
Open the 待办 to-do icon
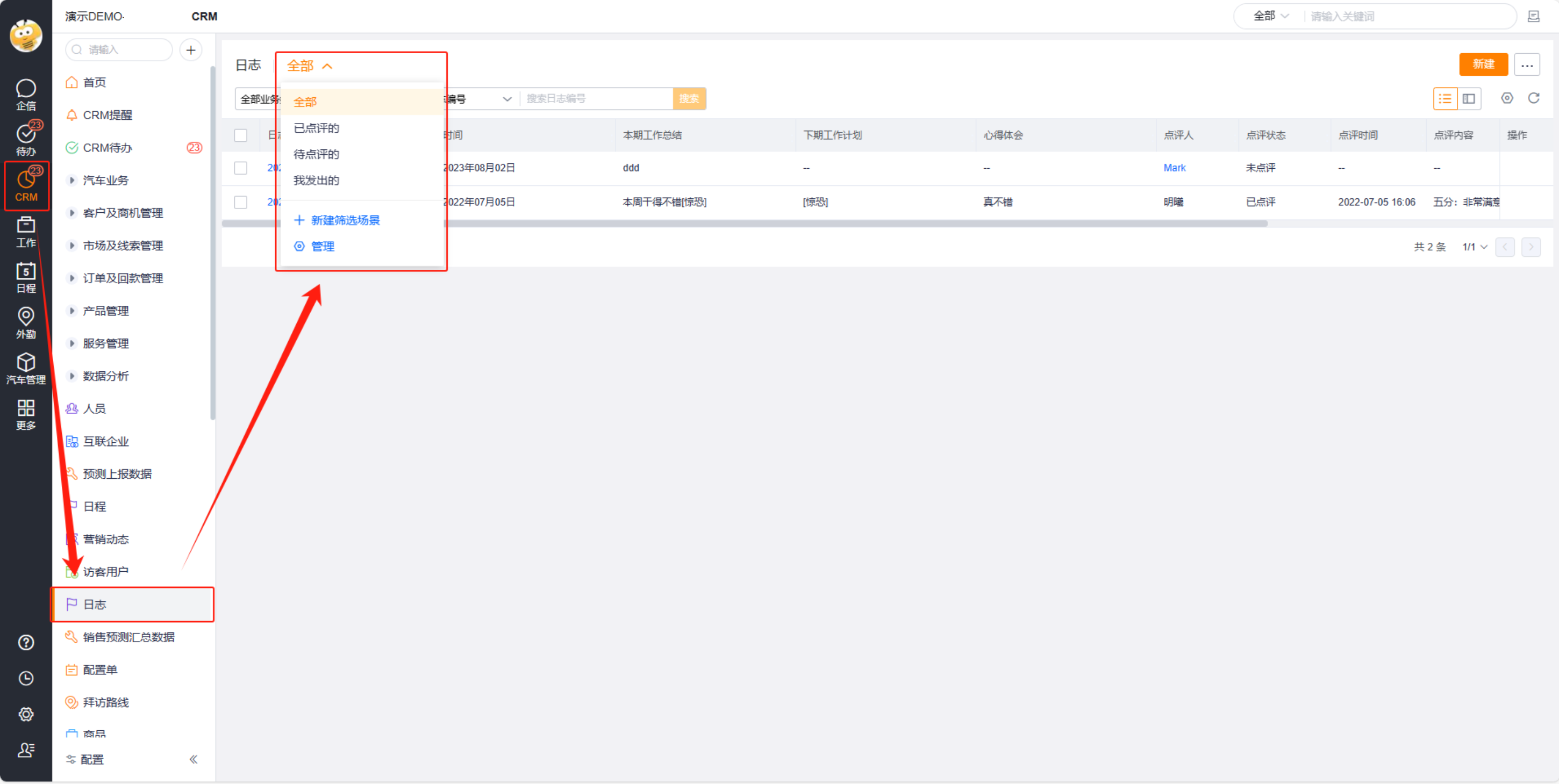pos(25,140)
